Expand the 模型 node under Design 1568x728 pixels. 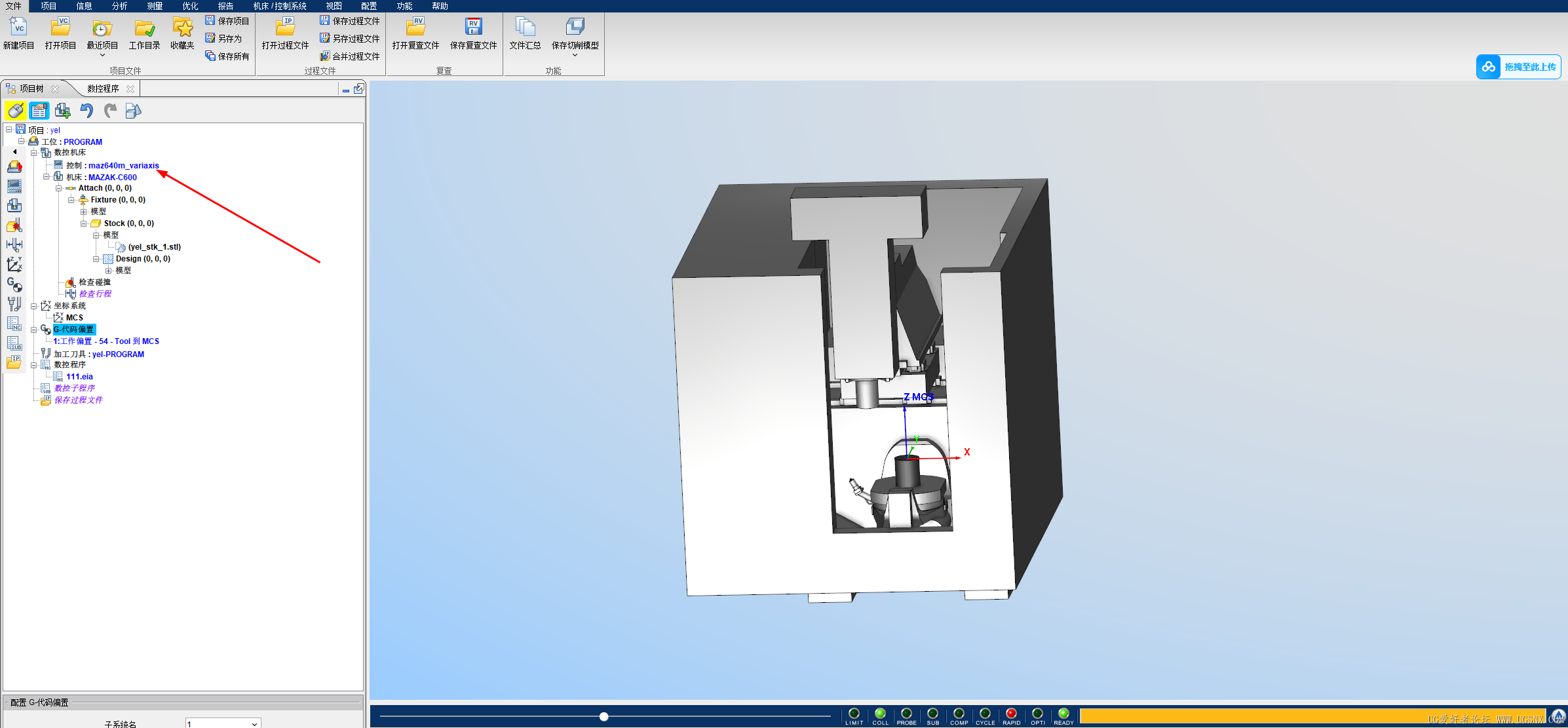coord(109,271)
